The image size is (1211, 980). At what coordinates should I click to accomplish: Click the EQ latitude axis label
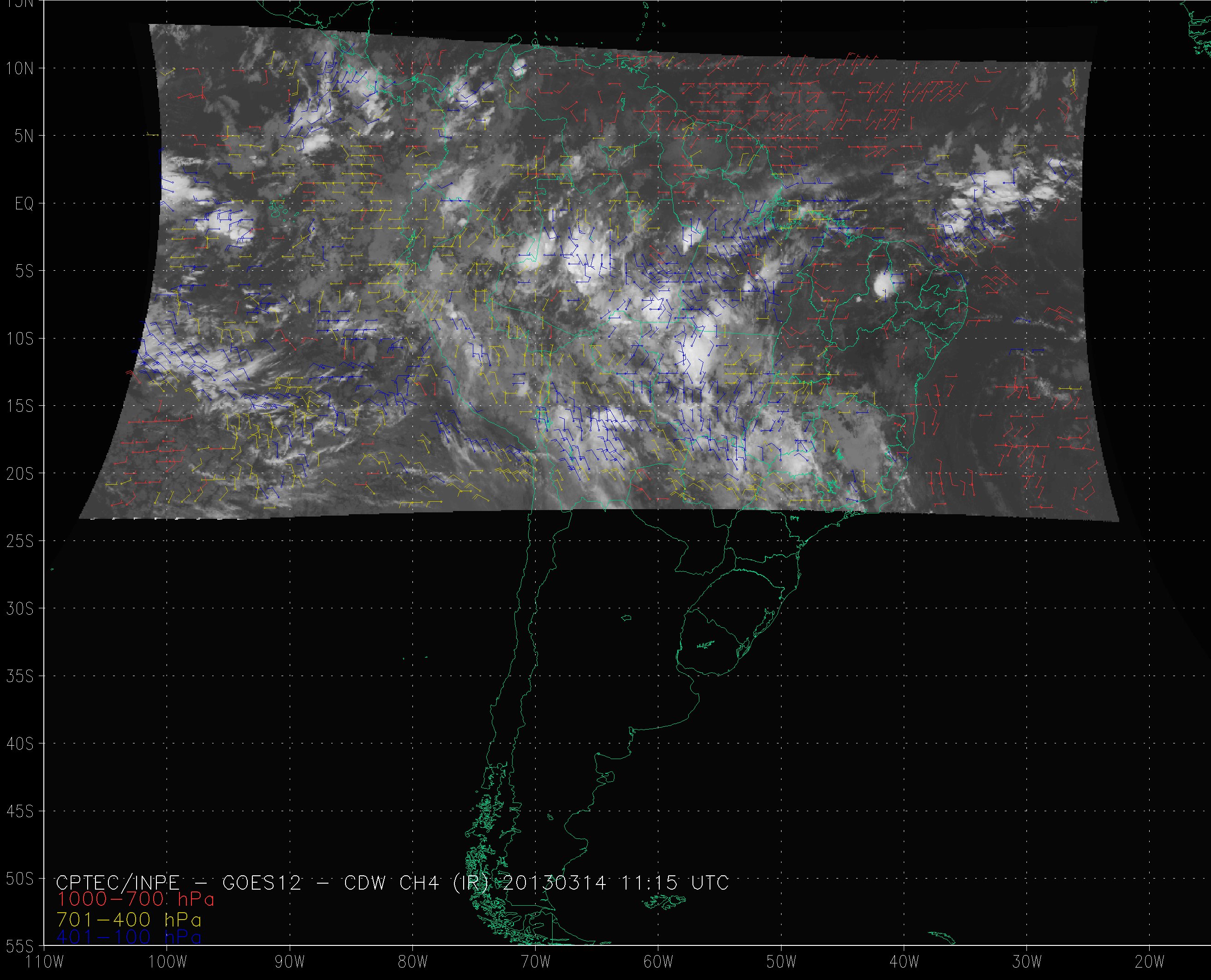pos(24,204)
